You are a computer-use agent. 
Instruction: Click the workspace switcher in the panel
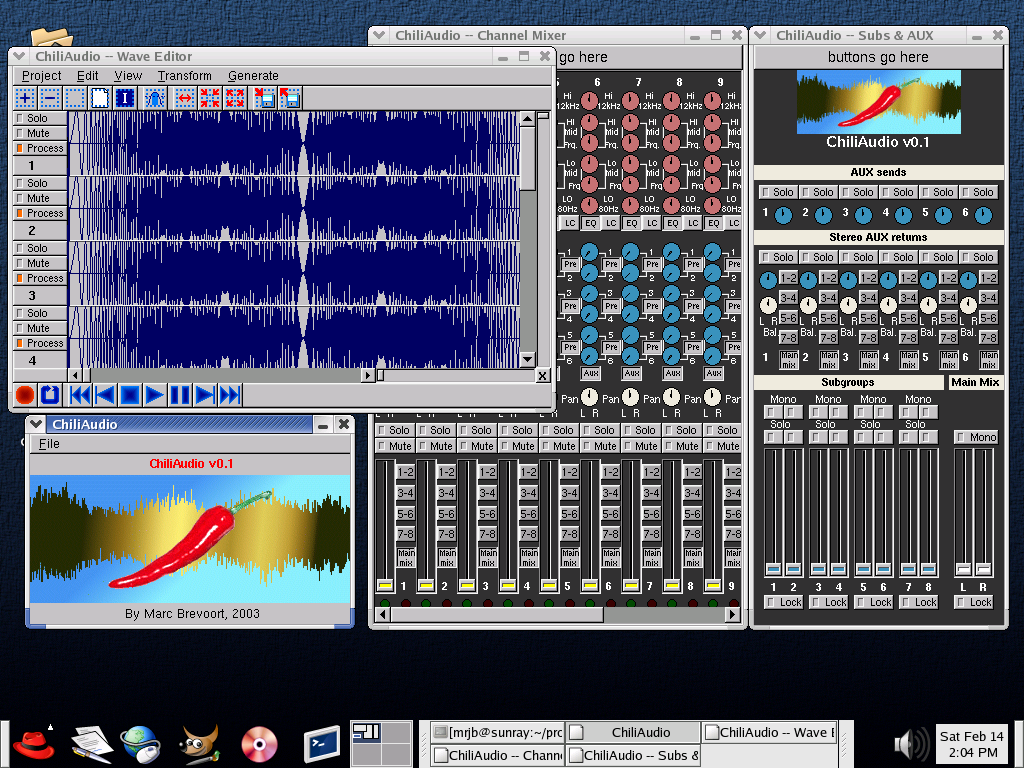pyautogui.click(x=381, y=744)
